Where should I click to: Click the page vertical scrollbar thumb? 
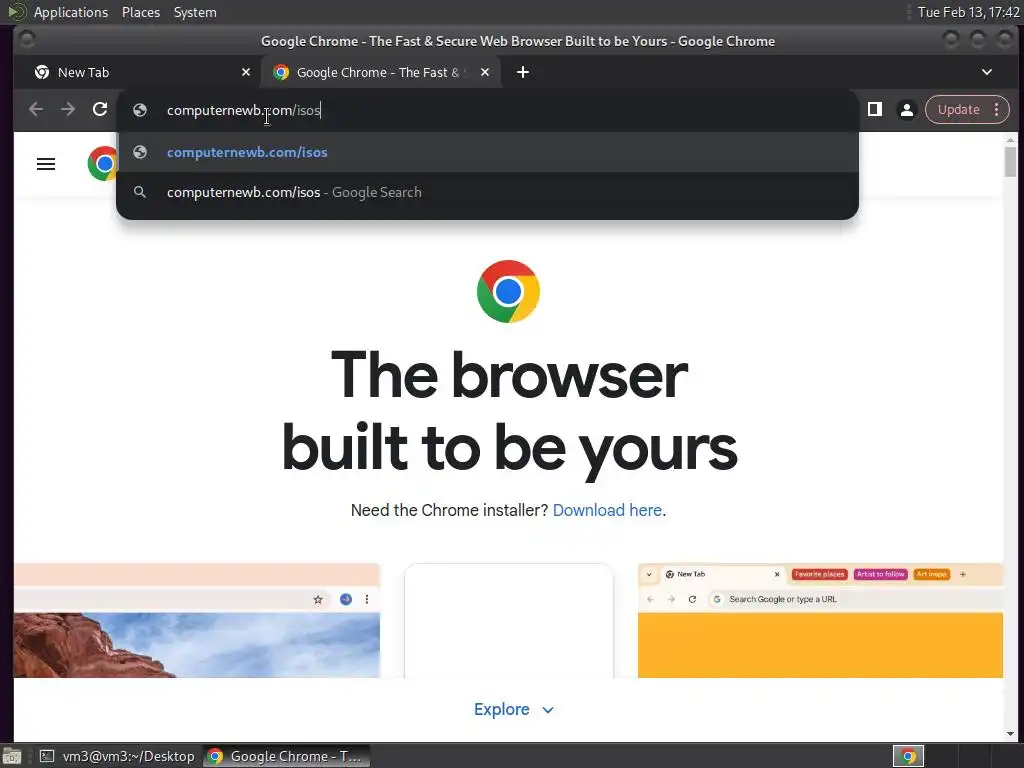(1010, 161)
